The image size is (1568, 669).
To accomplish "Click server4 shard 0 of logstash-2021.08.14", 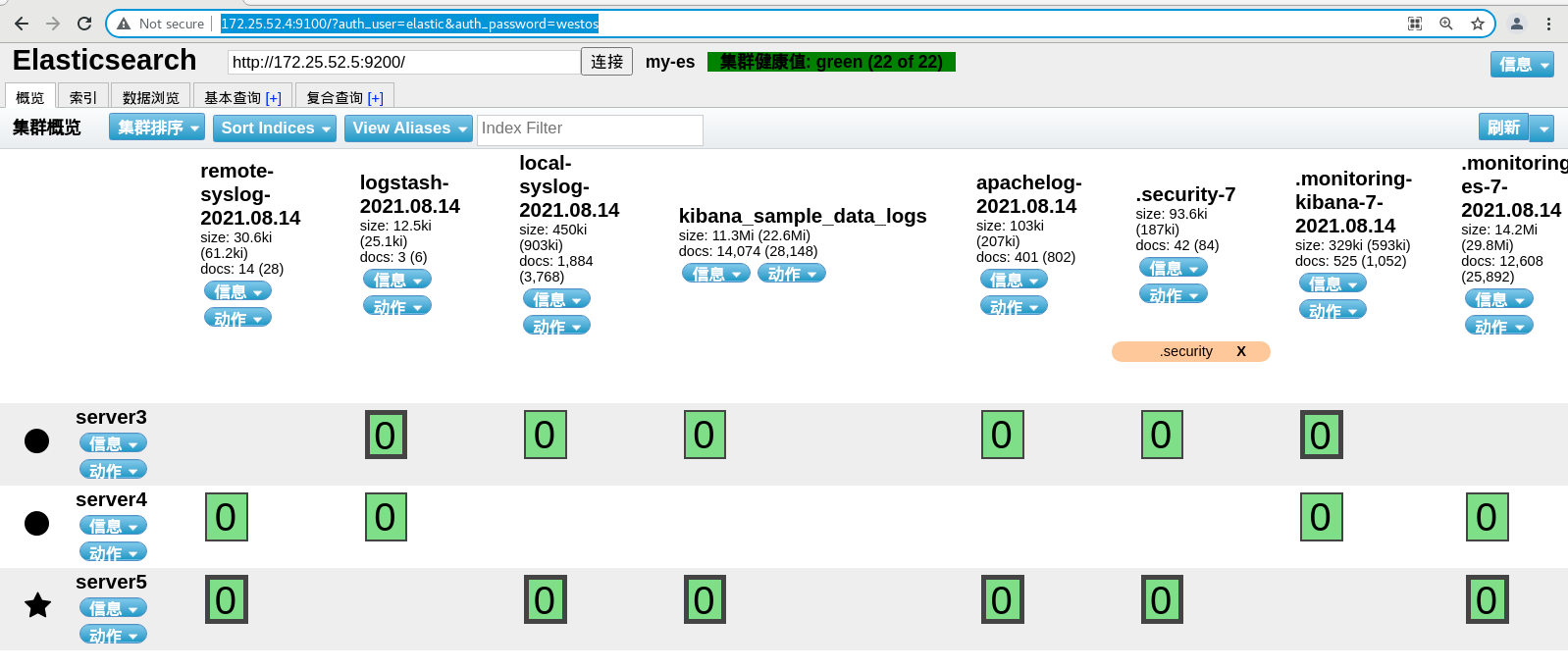I will click(x=386, y=517).
